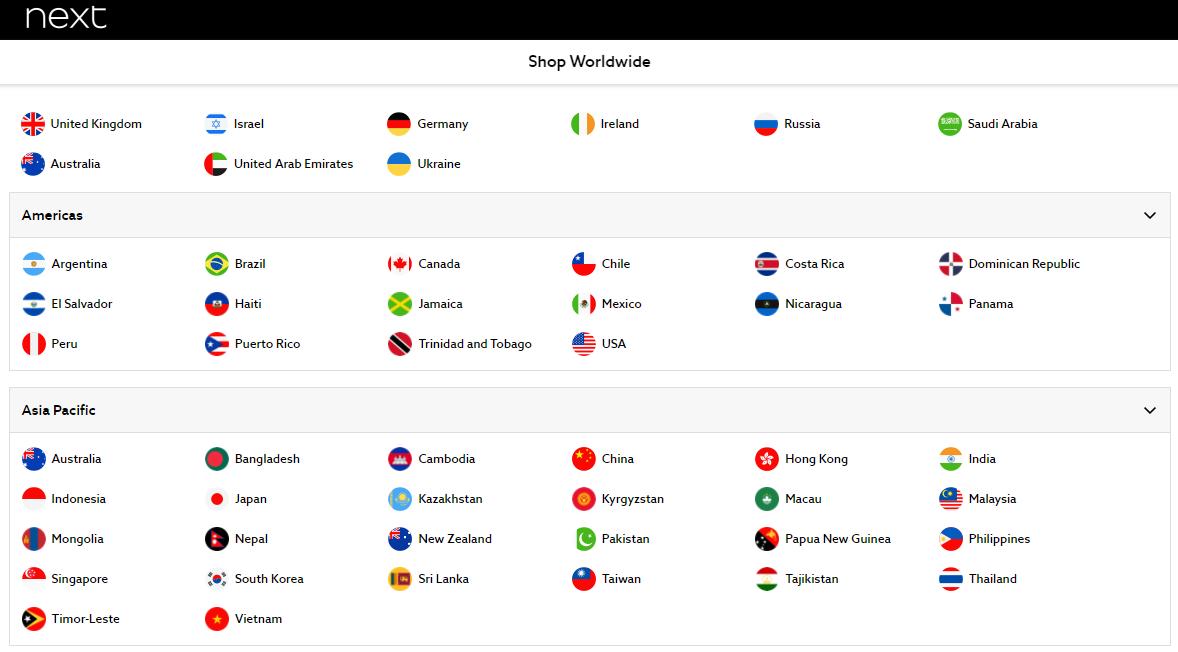Click the Americas section heading
This screenshot has height=652, width=1178.
(x=52, y=216)
